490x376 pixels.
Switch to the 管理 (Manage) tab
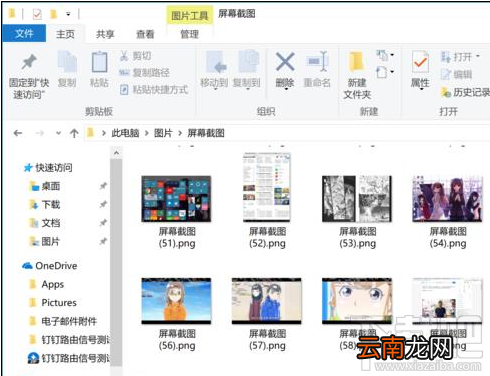tap(189, 34)
